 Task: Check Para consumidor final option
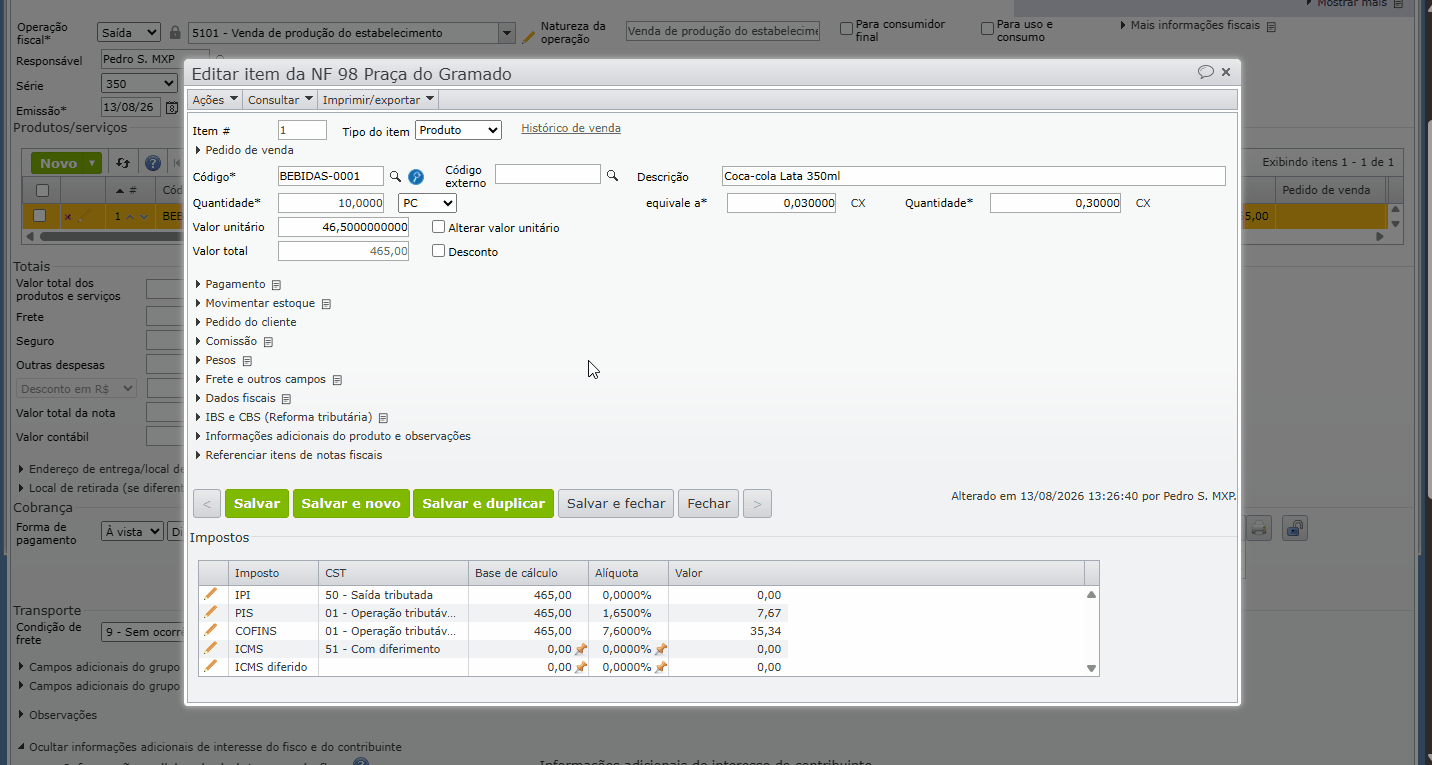(x=847, y=28)
